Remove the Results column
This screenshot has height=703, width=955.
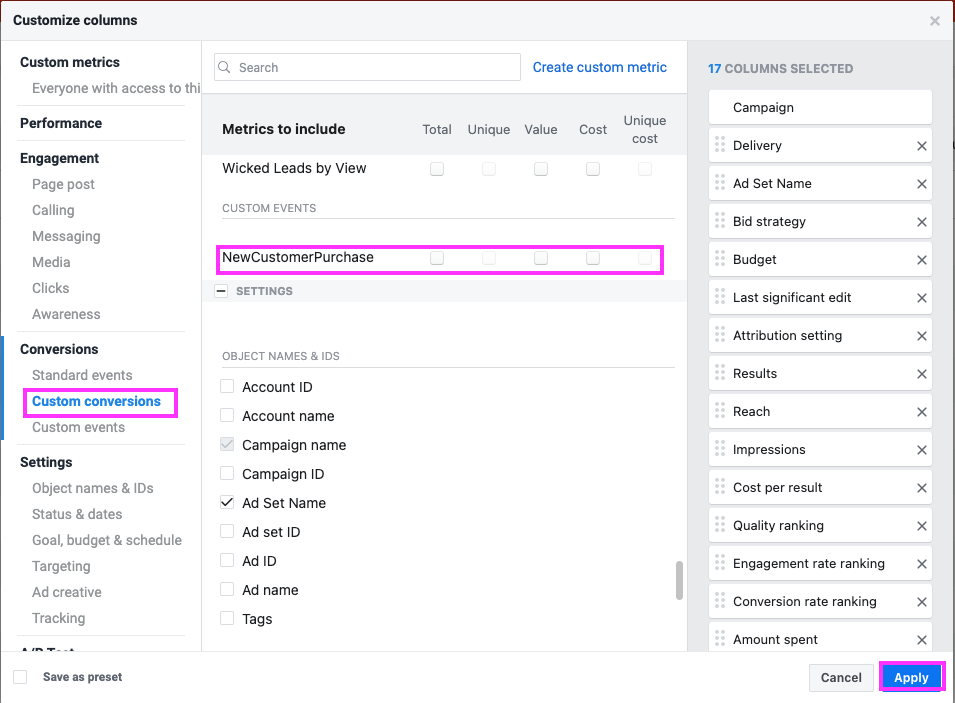(922, 374)
